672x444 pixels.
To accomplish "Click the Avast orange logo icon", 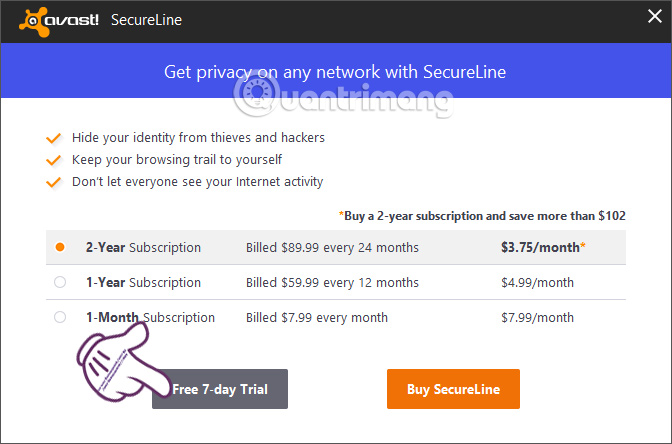I will pos(33,21).
